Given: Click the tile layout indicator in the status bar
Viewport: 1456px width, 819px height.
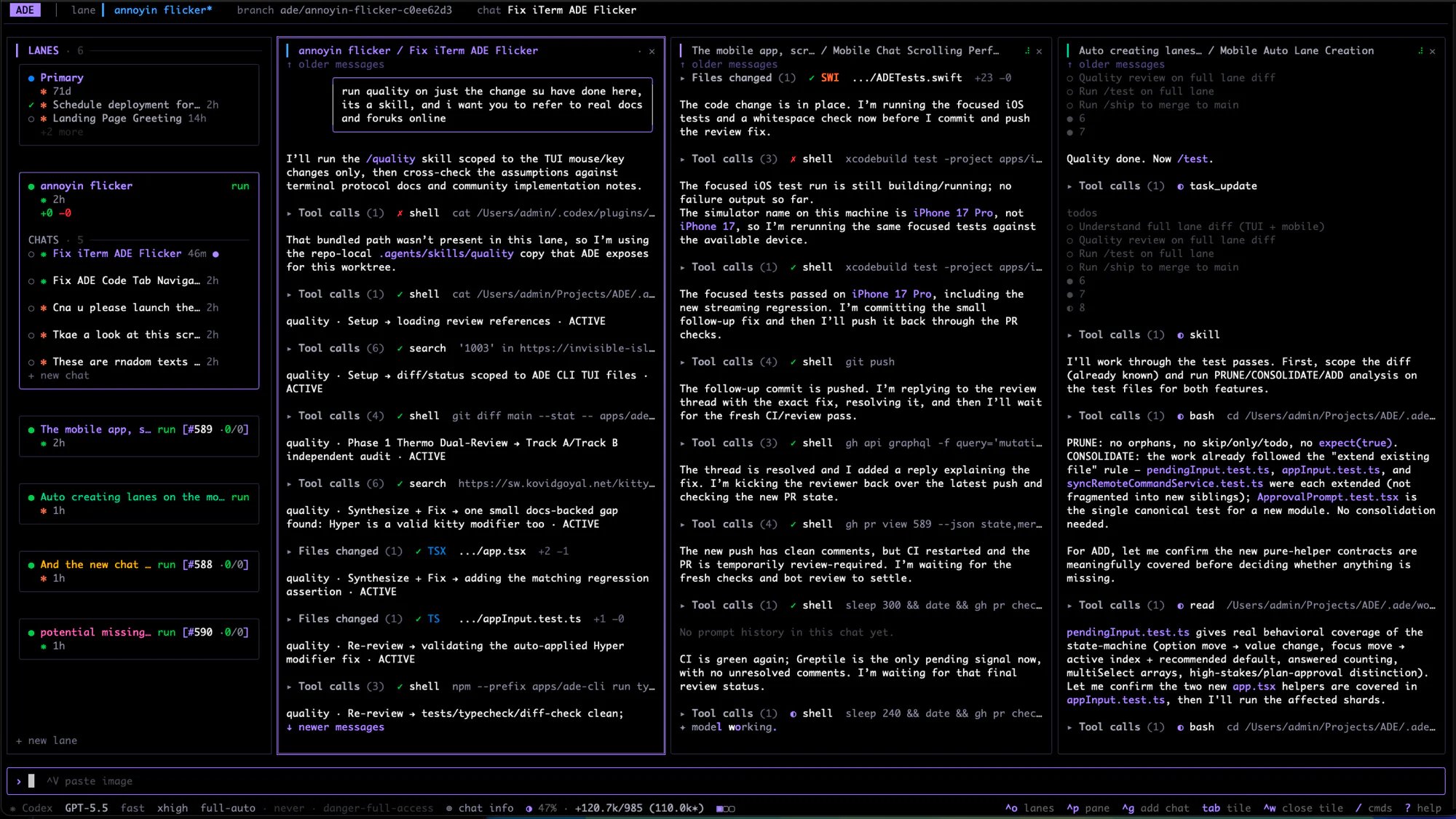Looking at the screenshot, I should [x=726, y=808].
